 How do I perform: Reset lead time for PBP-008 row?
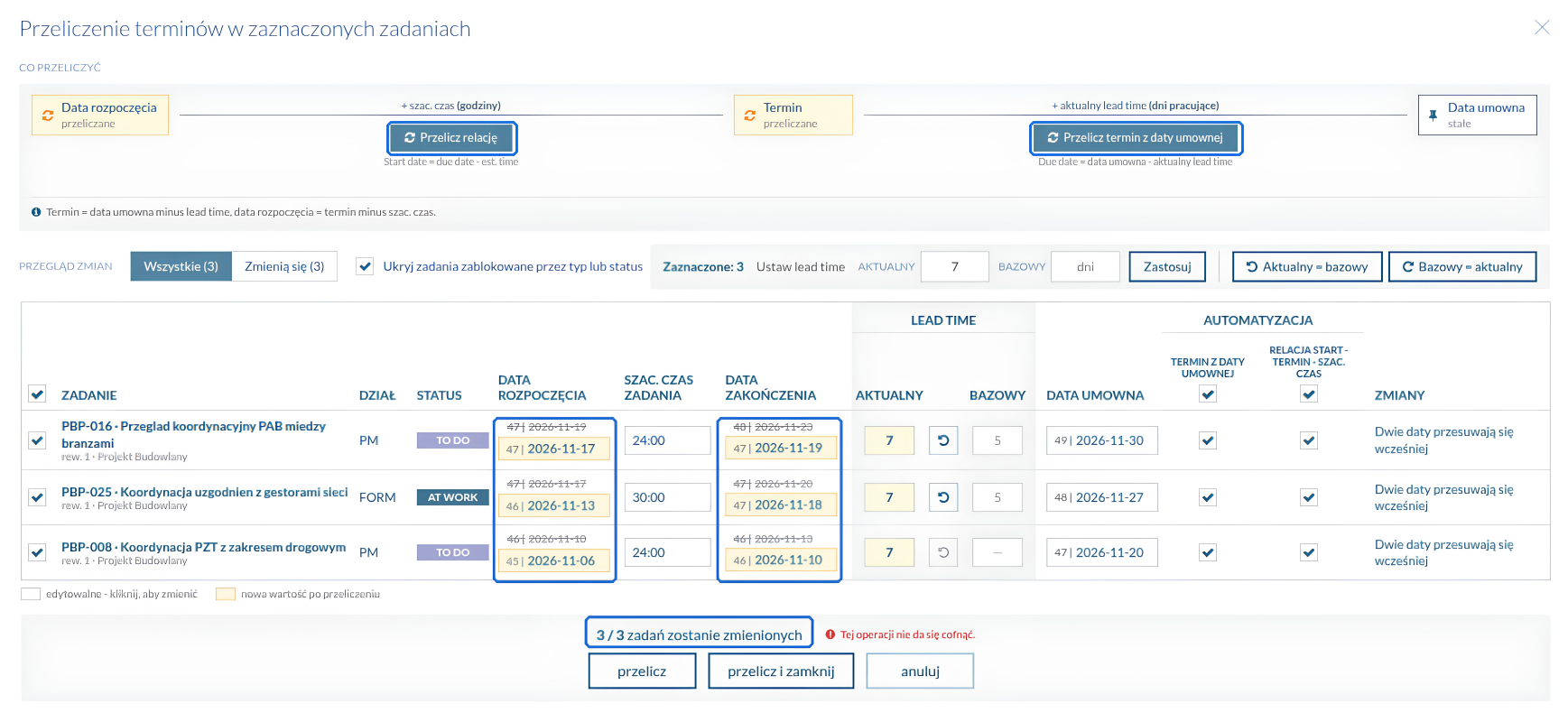943,552
